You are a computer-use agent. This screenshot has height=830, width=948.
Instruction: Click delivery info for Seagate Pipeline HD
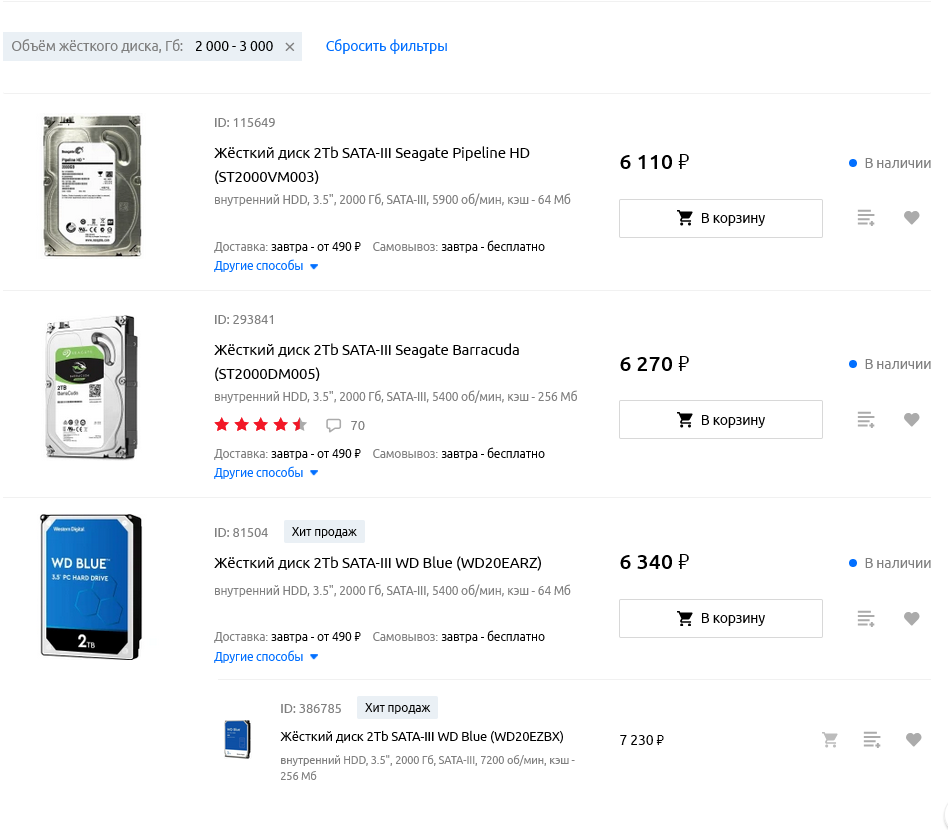[287, 247]
